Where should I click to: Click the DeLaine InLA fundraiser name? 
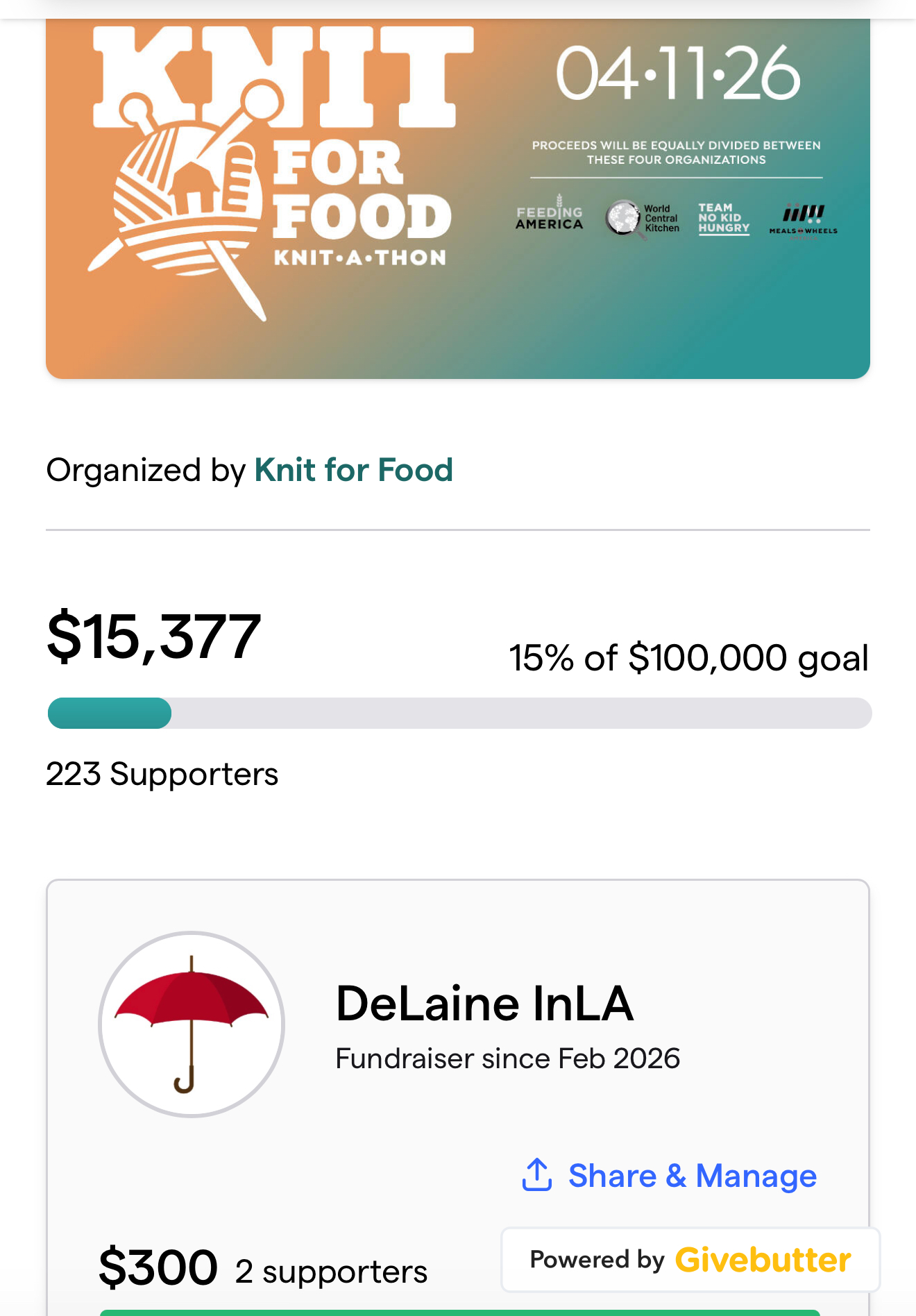[484, 1004]
